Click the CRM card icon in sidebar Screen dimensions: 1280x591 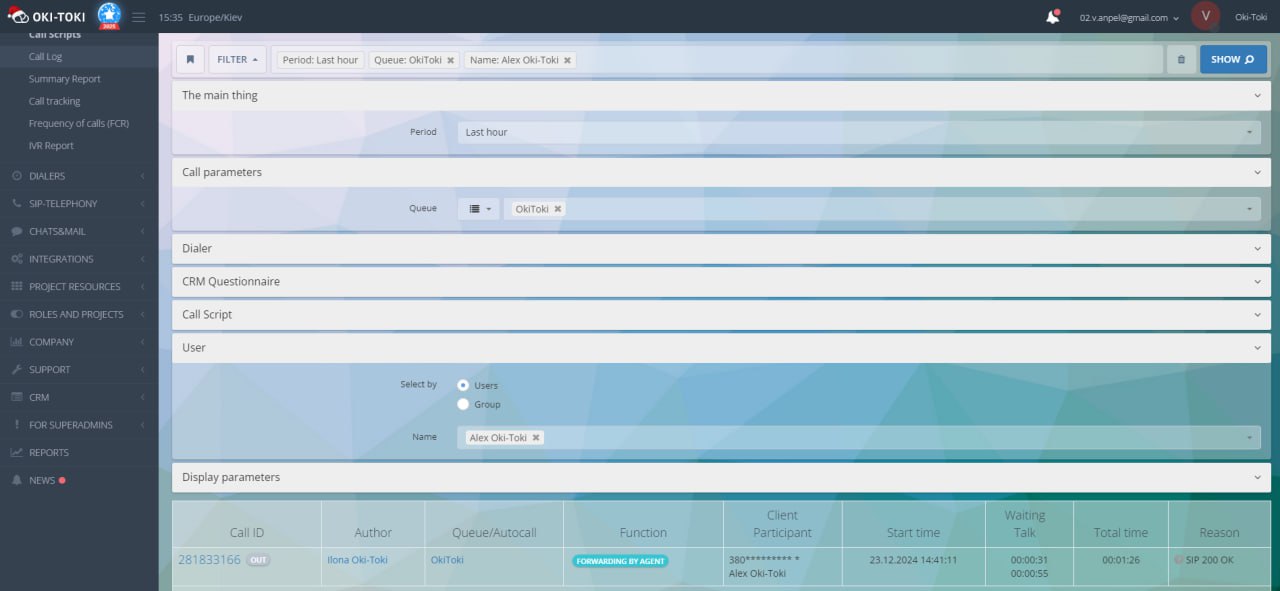(x=17, y=397)
